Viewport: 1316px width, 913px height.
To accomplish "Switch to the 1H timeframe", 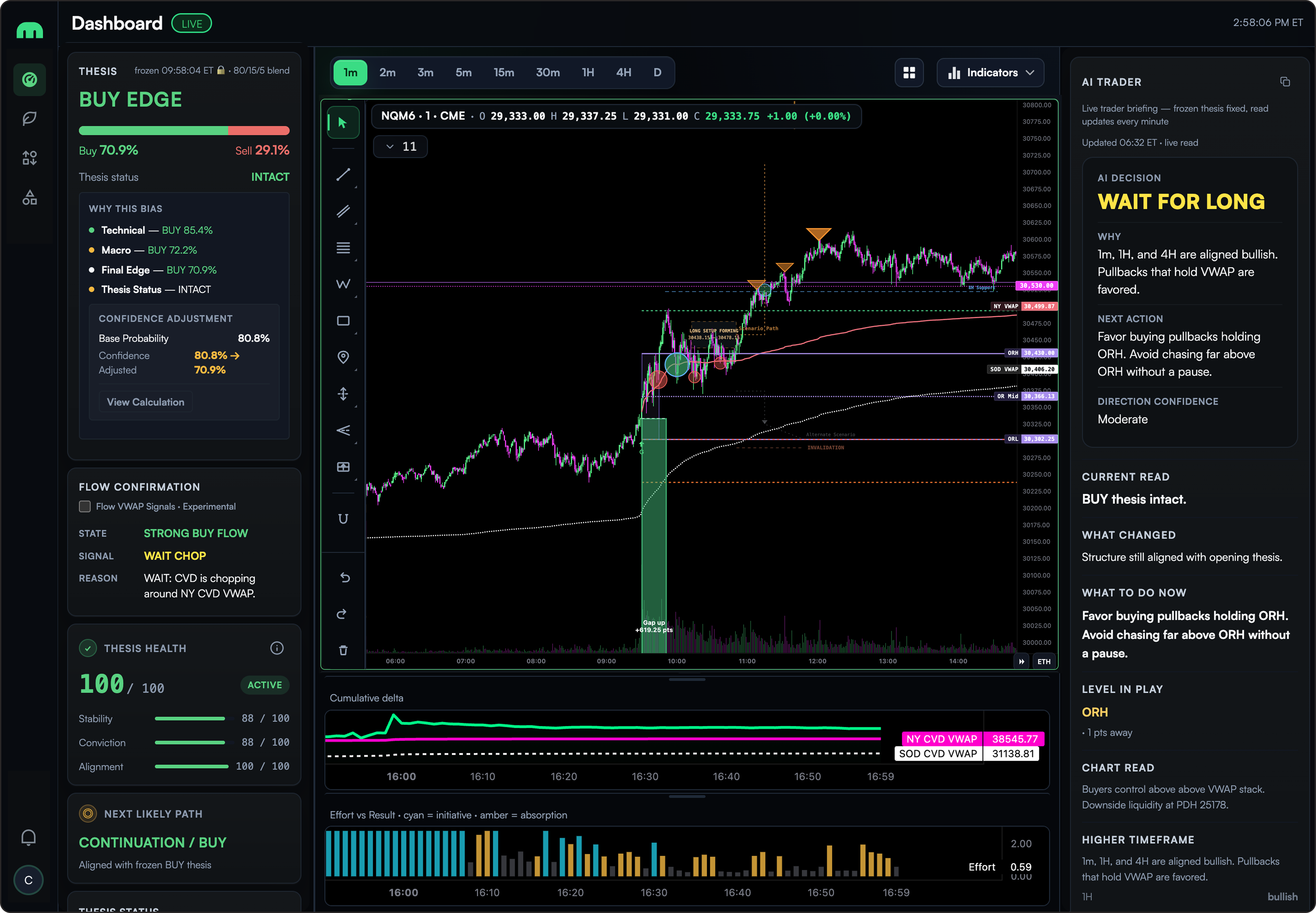I will point(588,73).
